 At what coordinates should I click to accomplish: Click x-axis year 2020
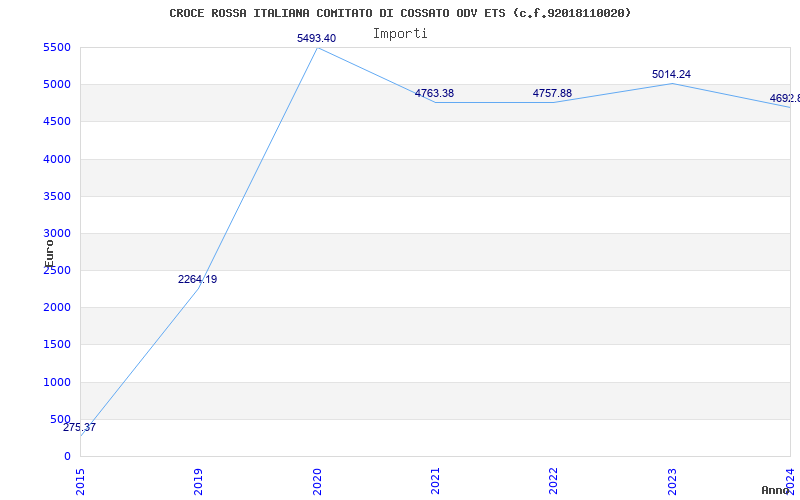317,482
